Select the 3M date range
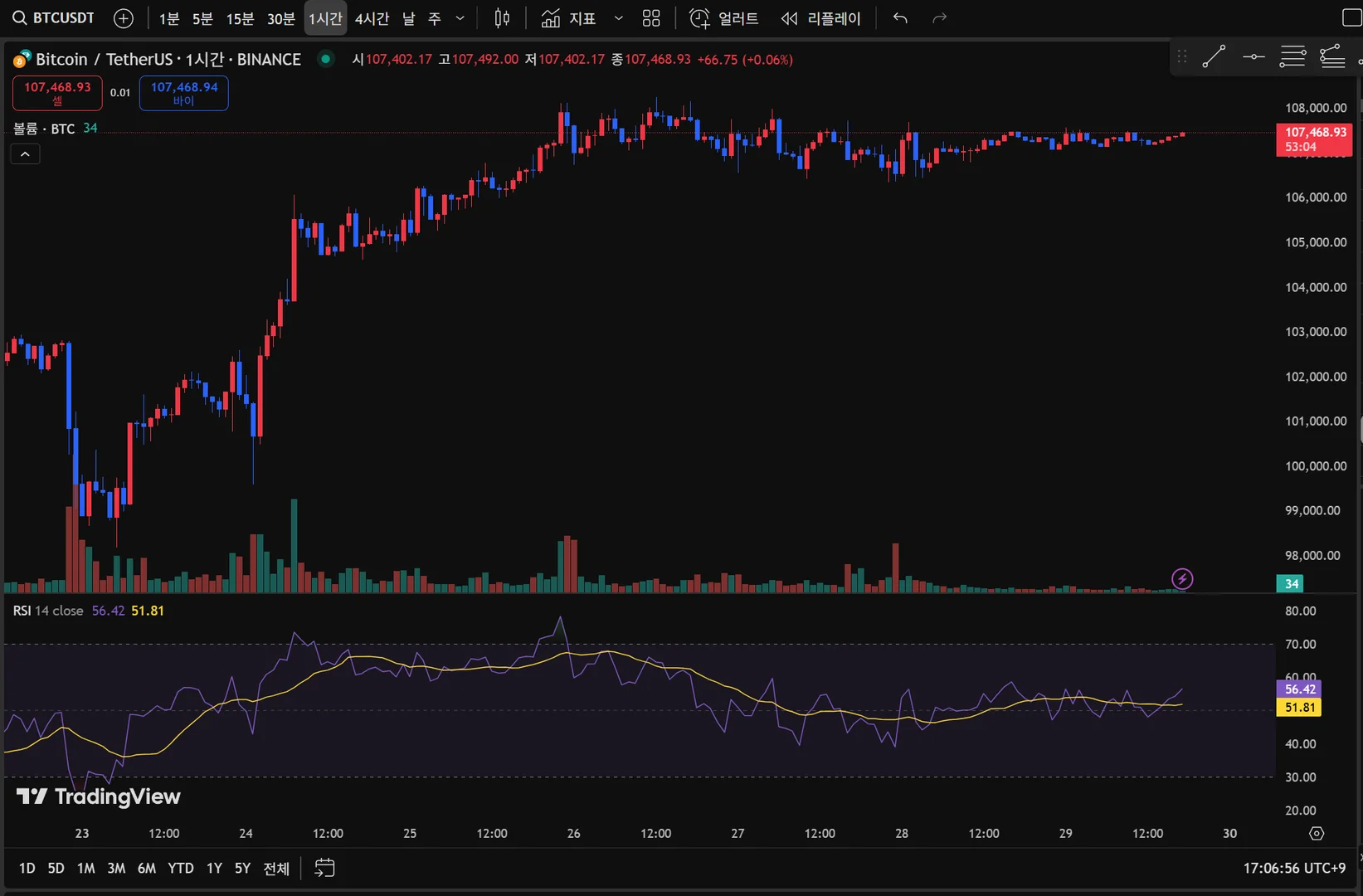The width and height of the screenshot is (1363, 896). click(x=116, y=868)
